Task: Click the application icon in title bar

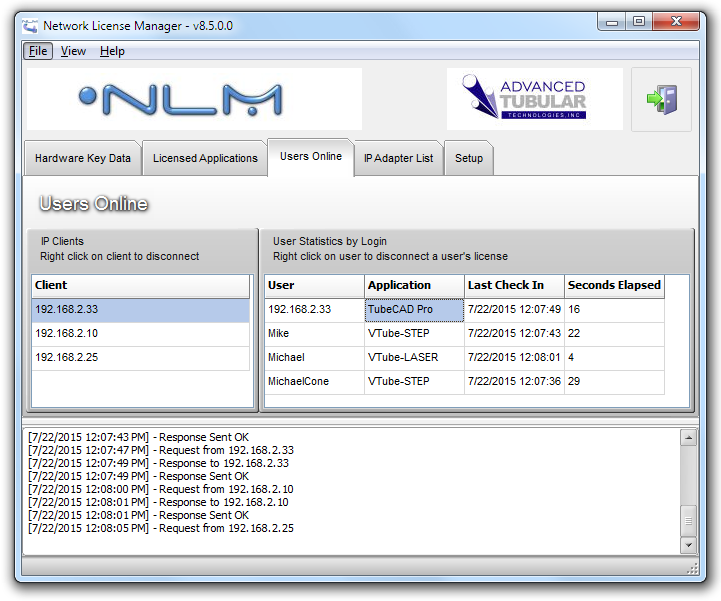Action: coord(31,25)
